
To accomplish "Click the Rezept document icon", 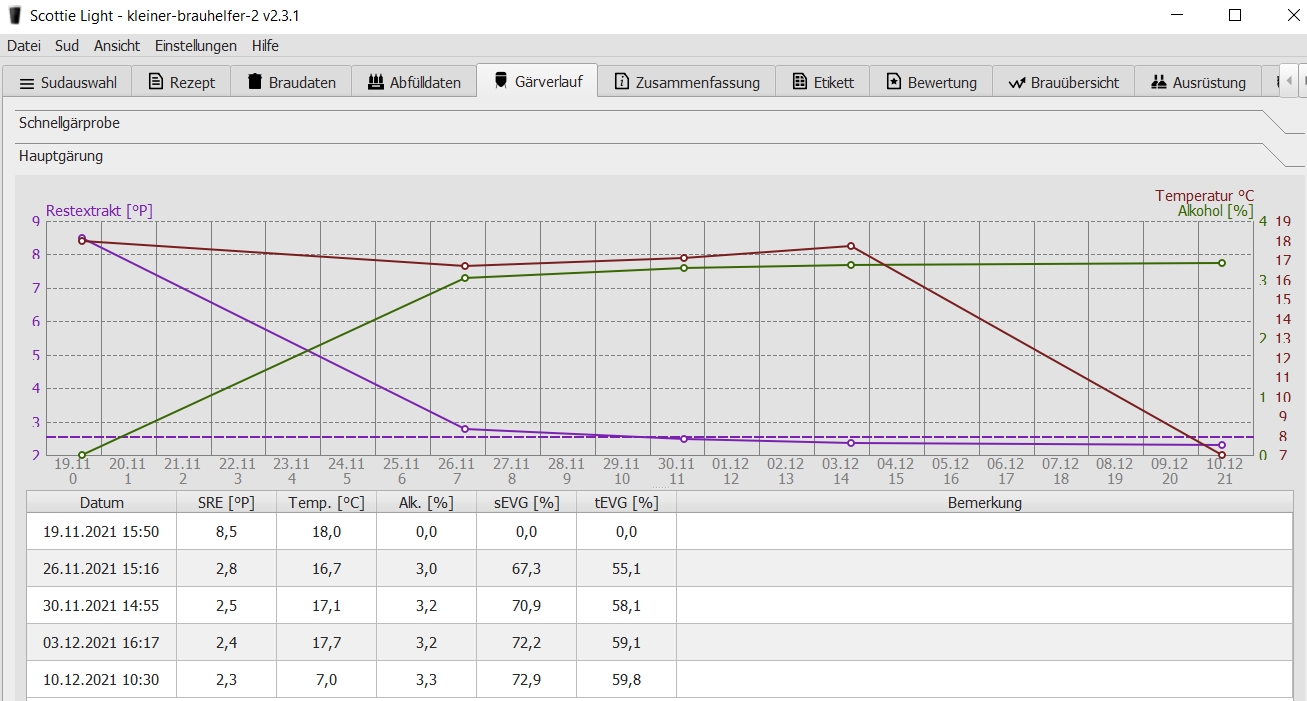I will 156,82.
